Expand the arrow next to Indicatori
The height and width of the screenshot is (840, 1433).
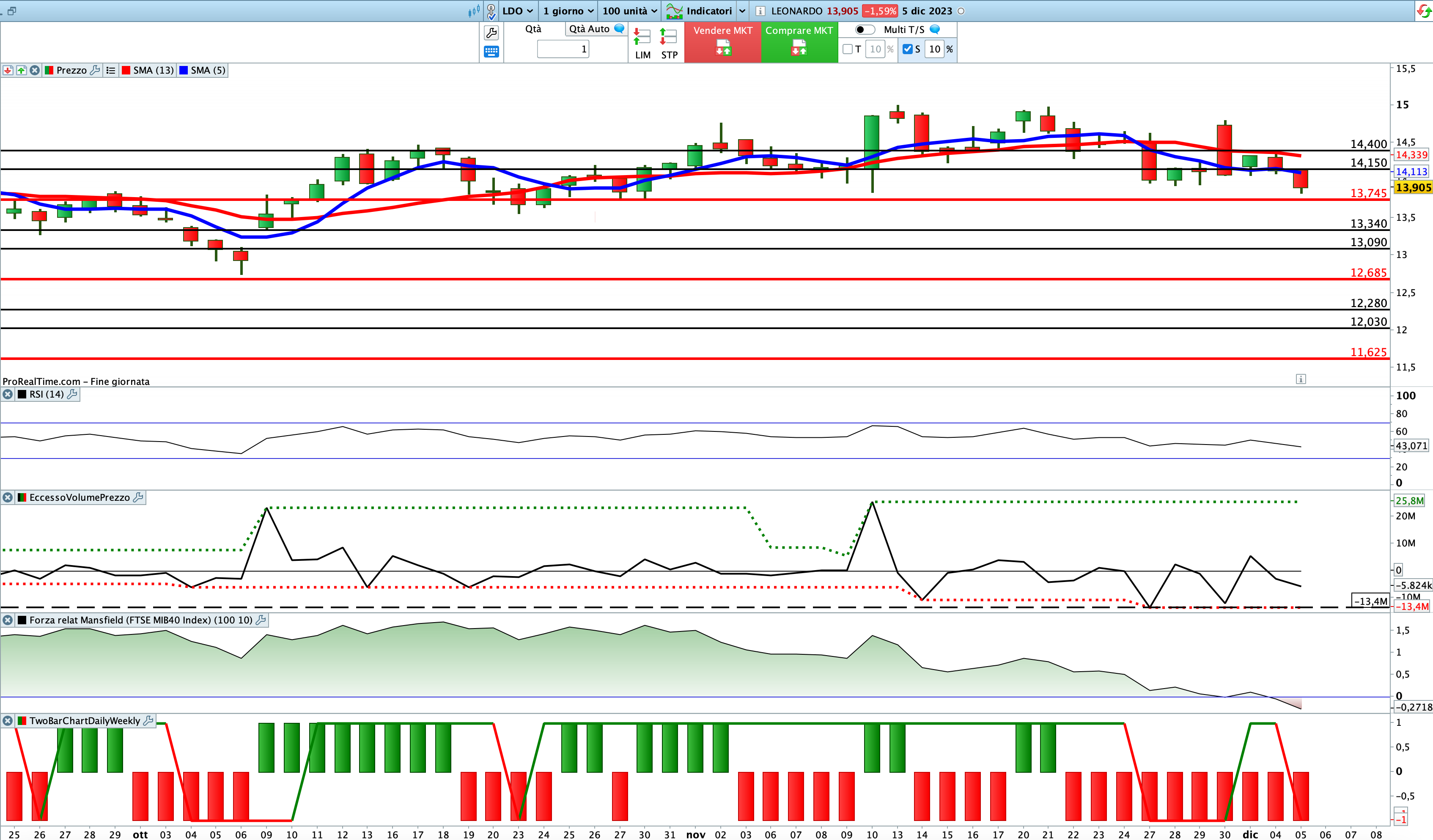click(742, 11)
